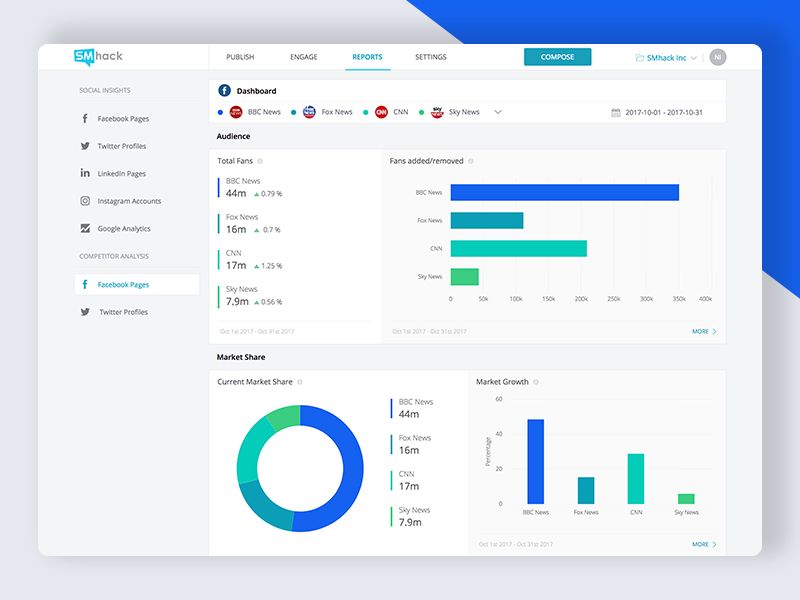
Task: Open Twitter Profiles under Social Insights
Action: (121, 146)
